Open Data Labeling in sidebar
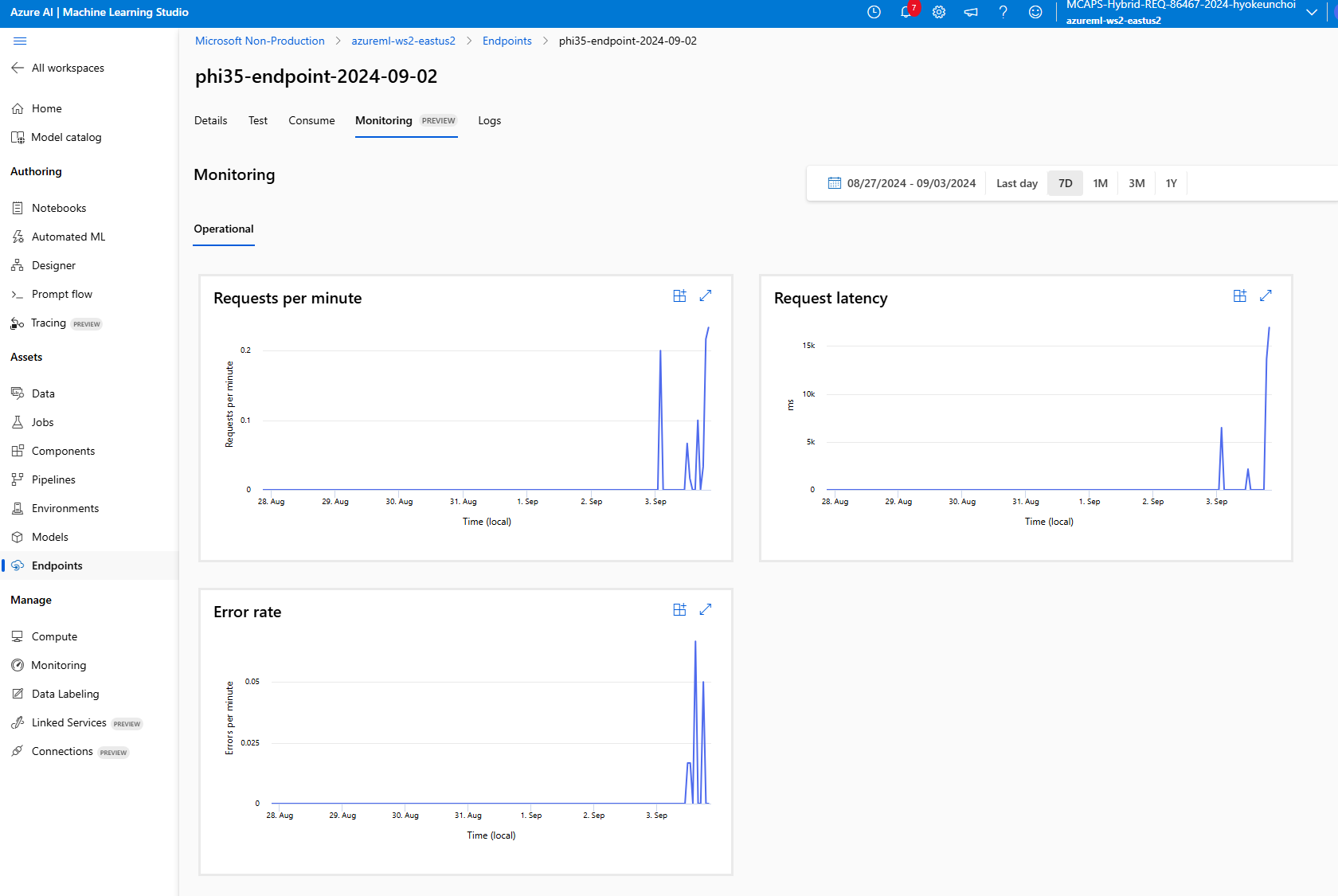 coord(55,694)
